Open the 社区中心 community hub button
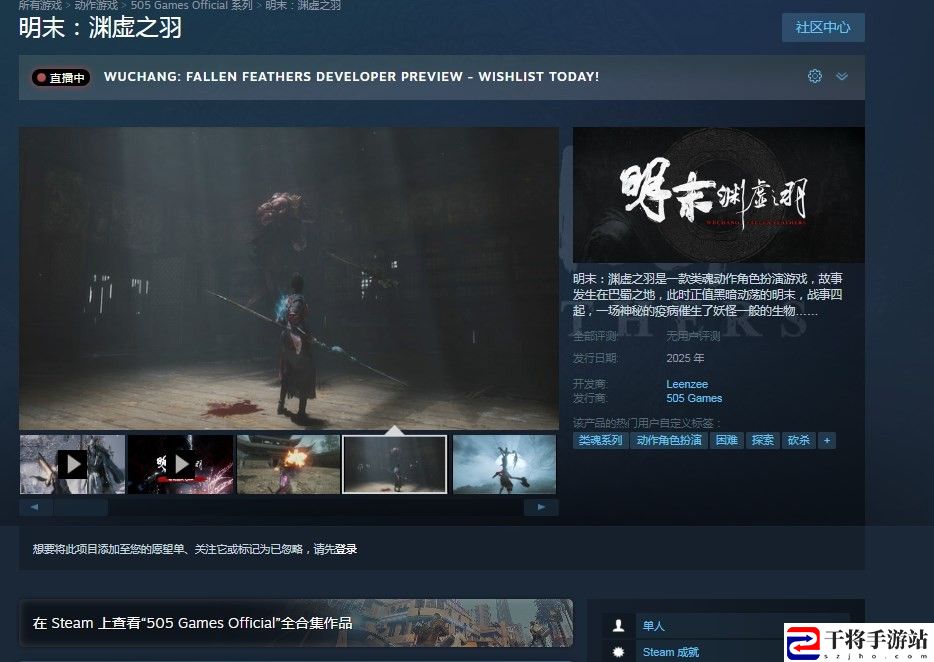This screenshot has height=662, width=934. coord(823,27)
